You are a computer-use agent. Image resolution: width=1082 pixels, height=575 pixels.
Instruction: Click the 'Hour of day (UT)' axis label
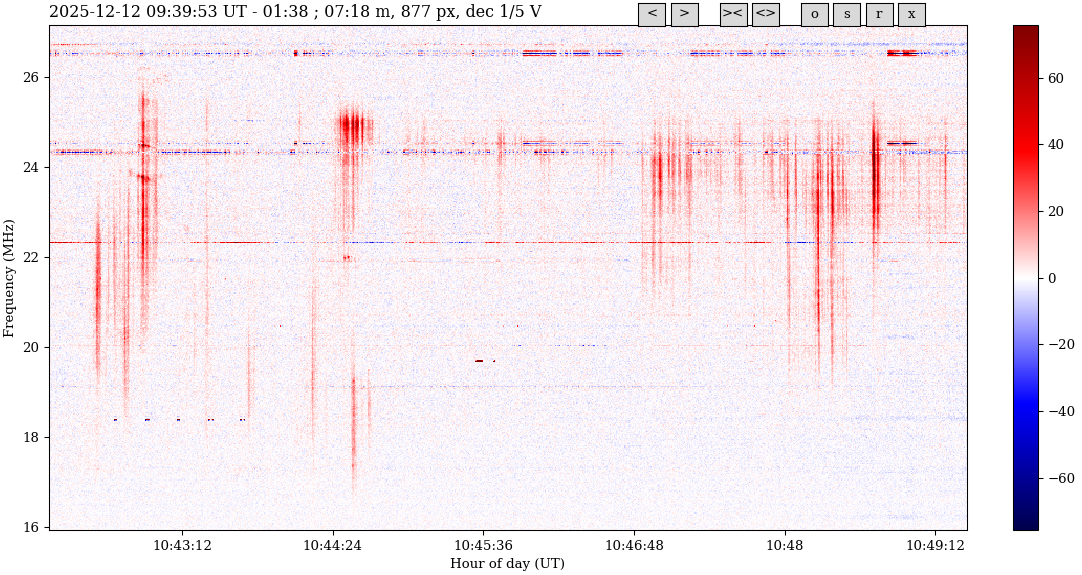point(507,564)
